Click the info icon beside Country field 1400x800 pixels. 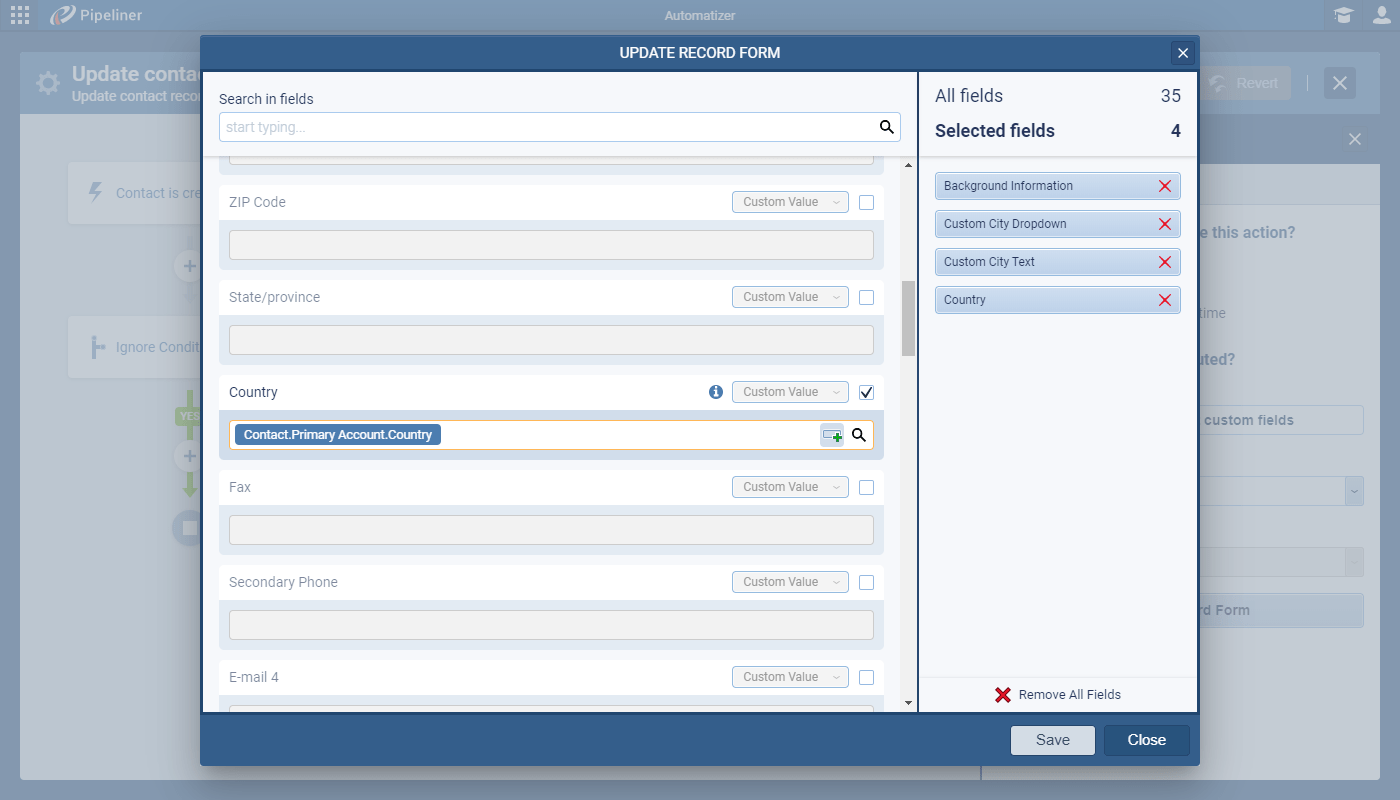(x=716, y=392)
